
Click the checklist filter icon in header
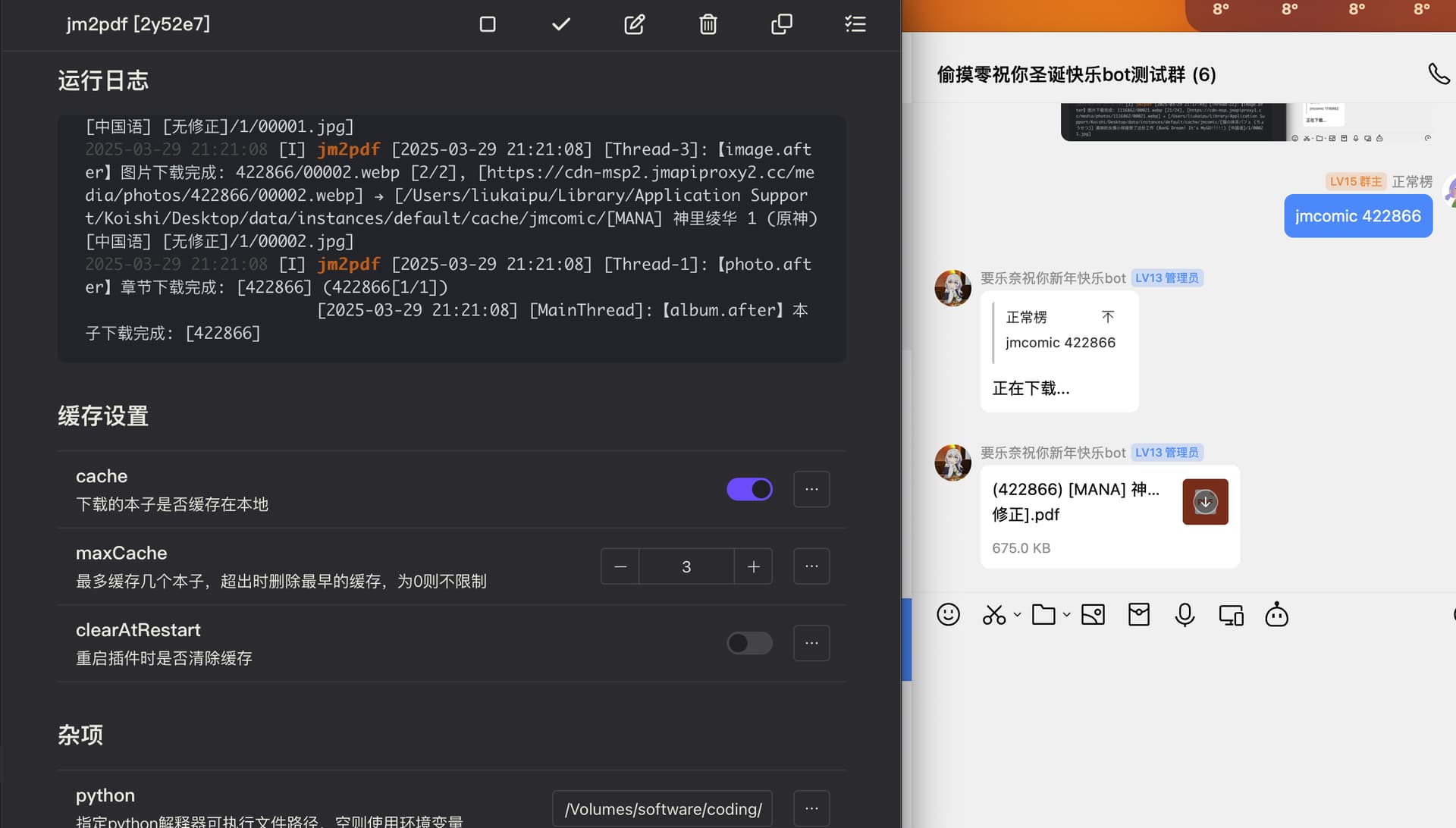pyautogui.click(x=855, y=24)
